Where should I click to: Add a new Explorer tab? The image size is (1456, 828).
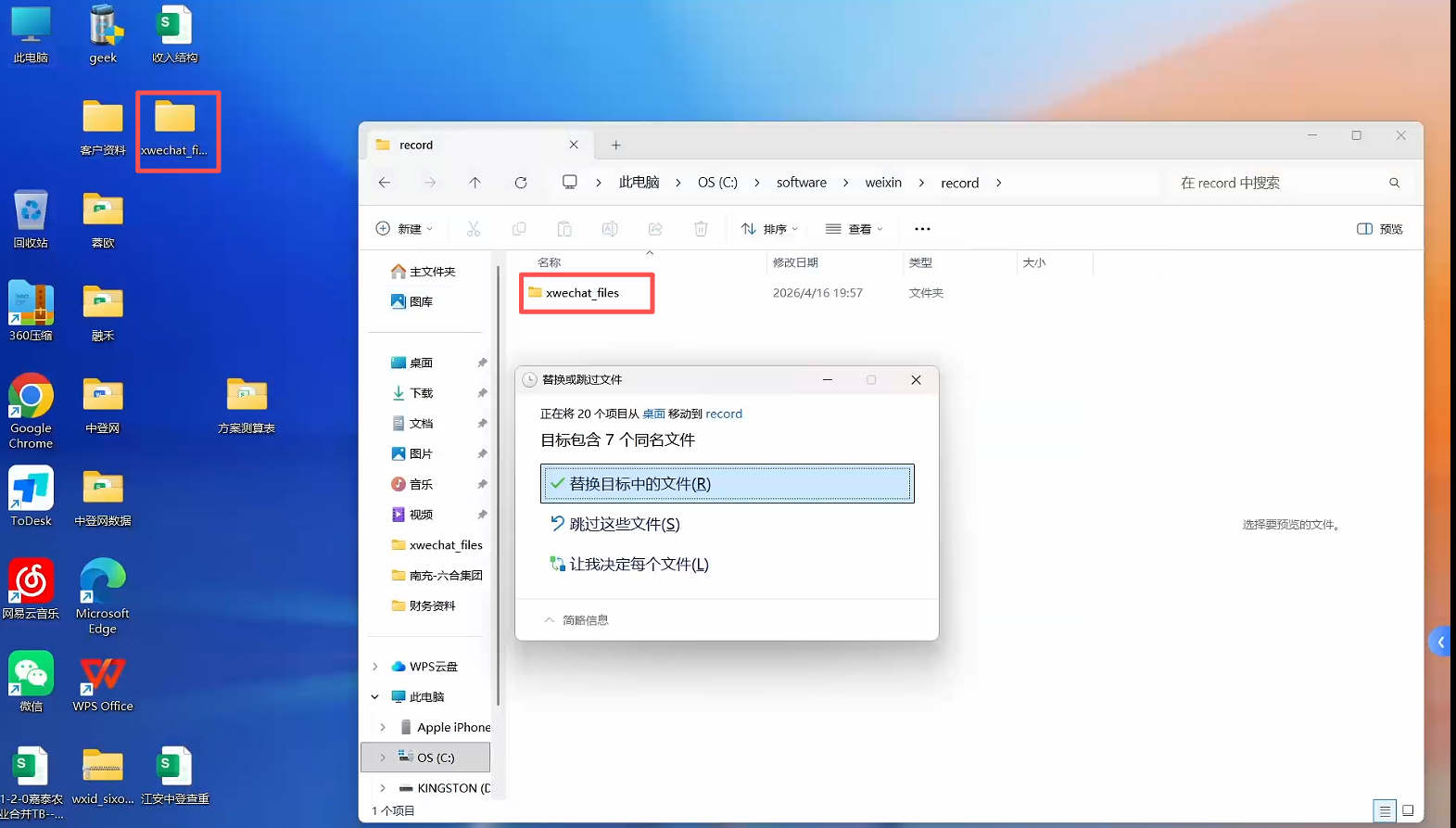pos(616,145)
